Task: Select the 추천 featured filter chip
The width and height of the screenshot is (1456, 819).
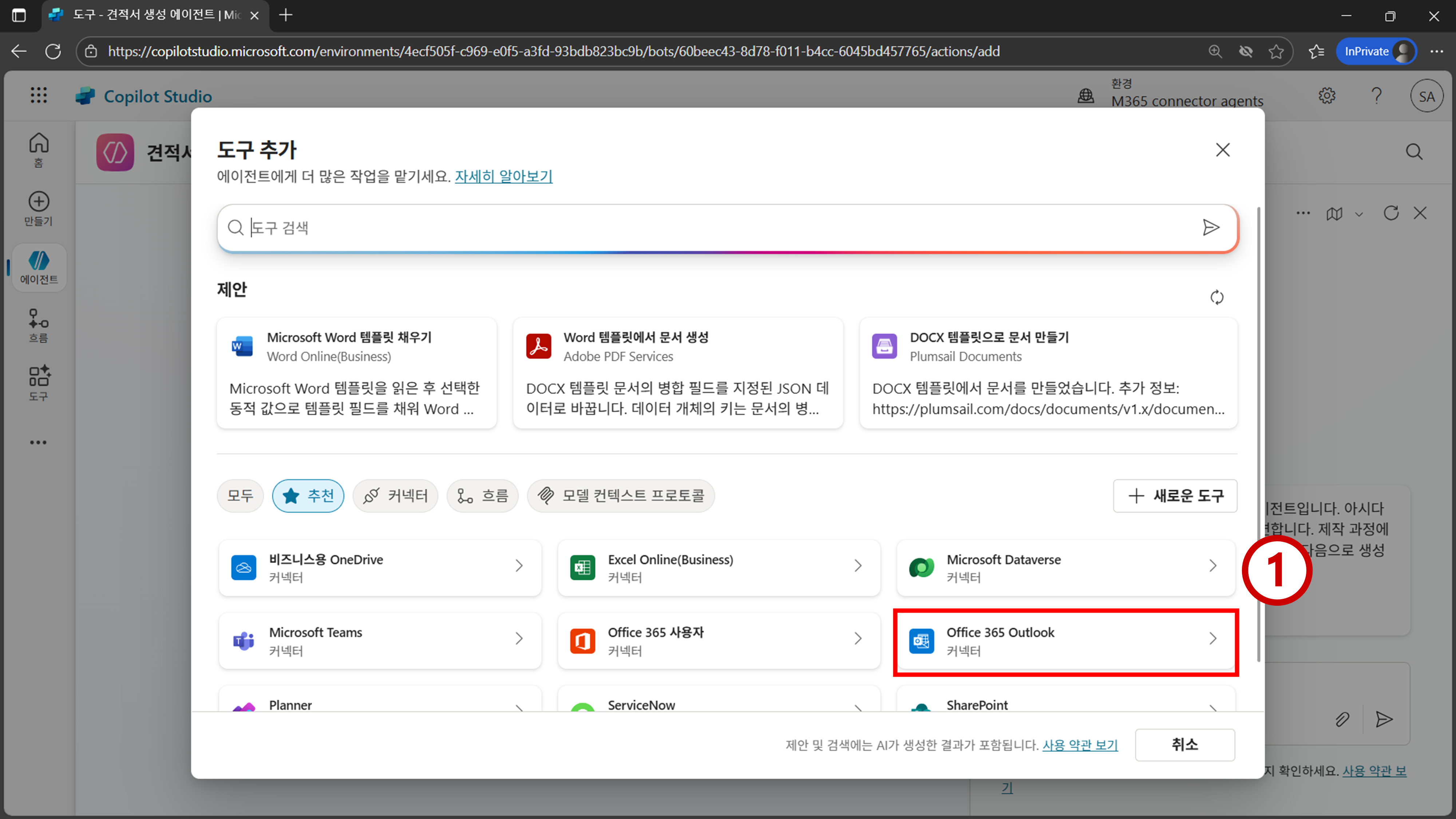Action: pyautogui.click(x=308, y=496)
